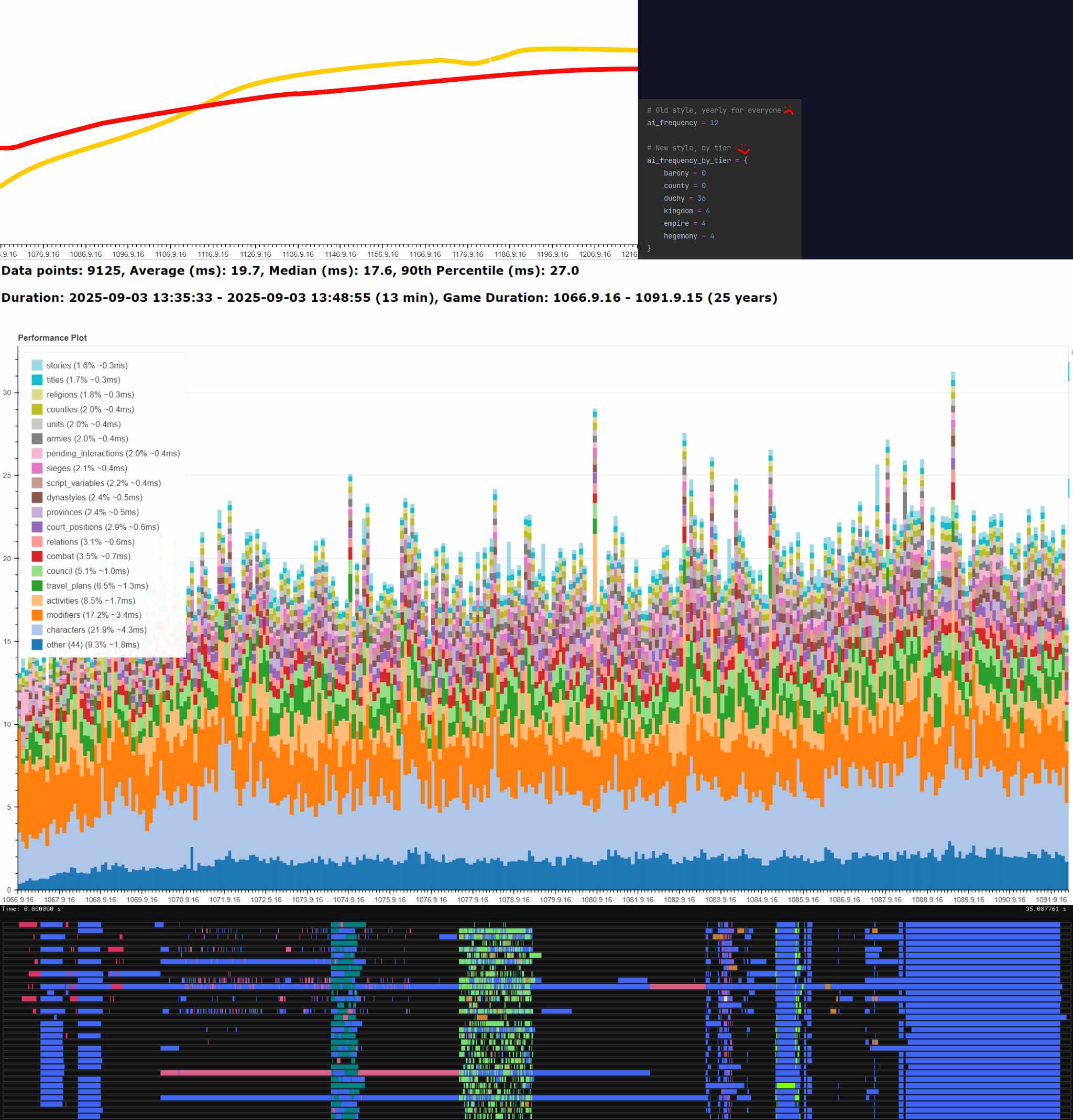Viewport: 1073px width, 1120px height.
Task: Click the activities legend label
Action: 90,601
